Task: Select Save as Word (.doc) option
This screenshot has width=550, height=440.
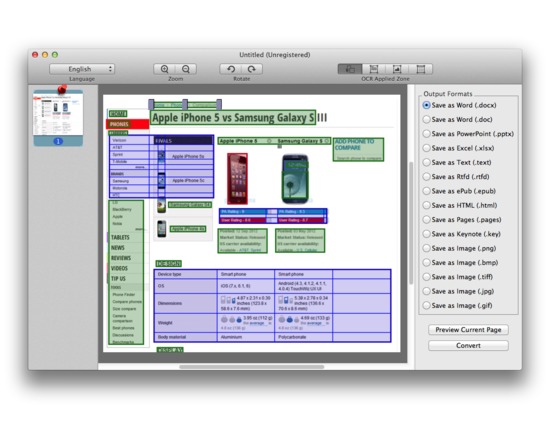Action: 458,120
